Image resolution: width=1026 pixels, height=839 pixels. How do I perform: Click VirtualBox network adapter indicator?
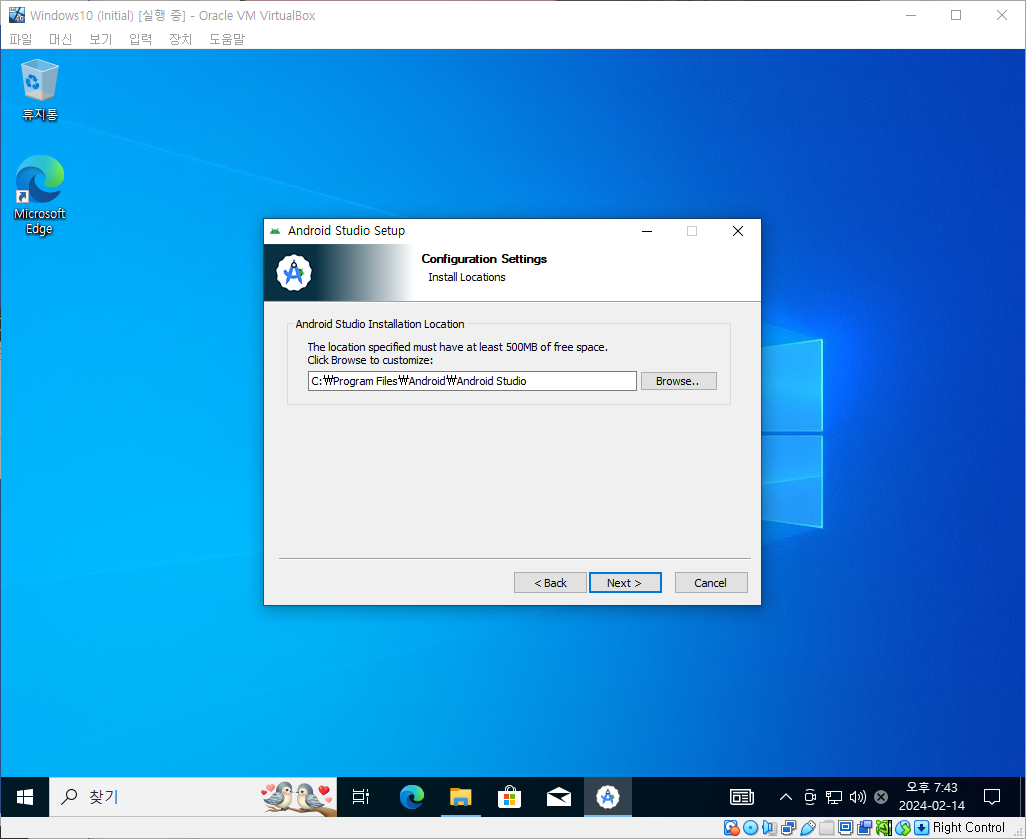tap(788, 828)
